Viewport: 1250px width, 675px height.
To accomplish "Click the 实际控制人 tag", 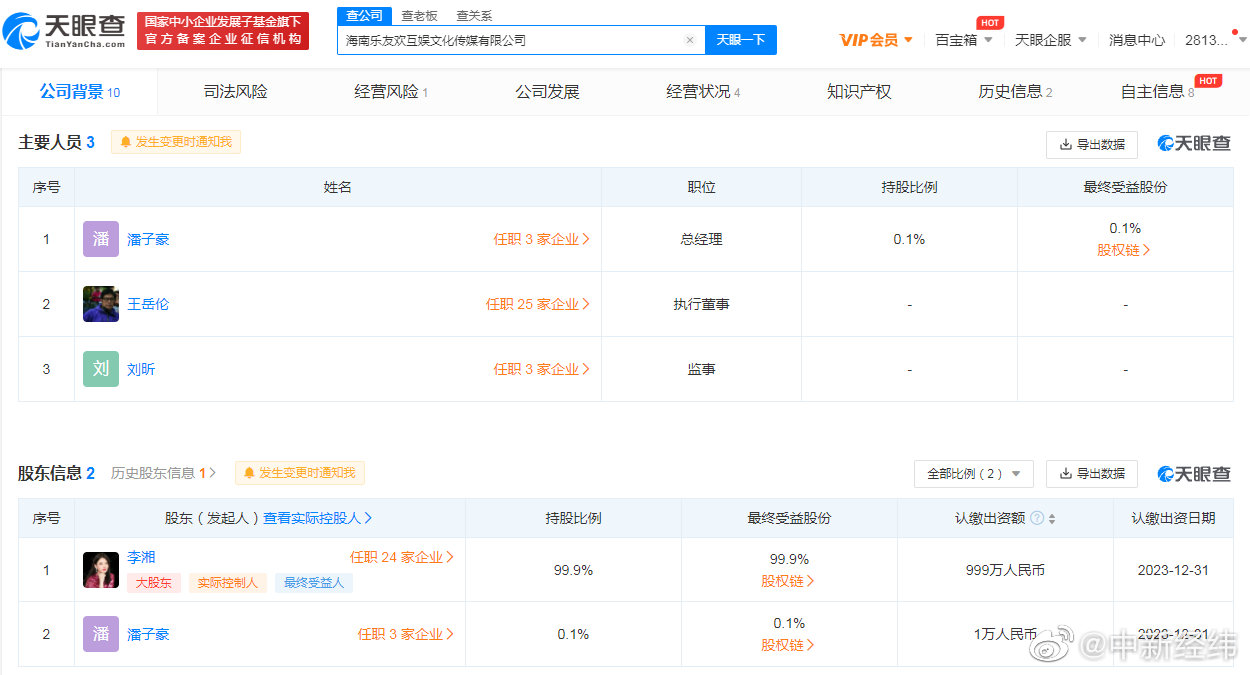I will pyautogui.click(x=228, y=582).
